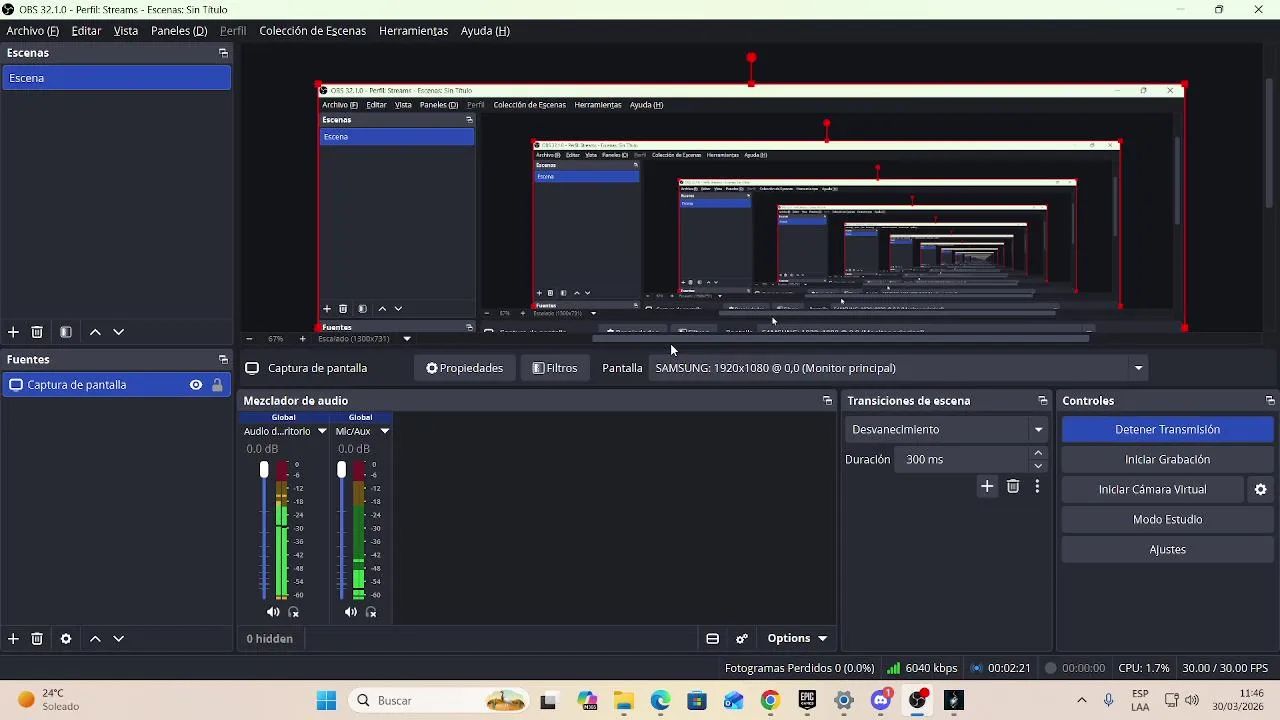
Task: Undock the Escenas panel
Action: (x=223, y=53)
